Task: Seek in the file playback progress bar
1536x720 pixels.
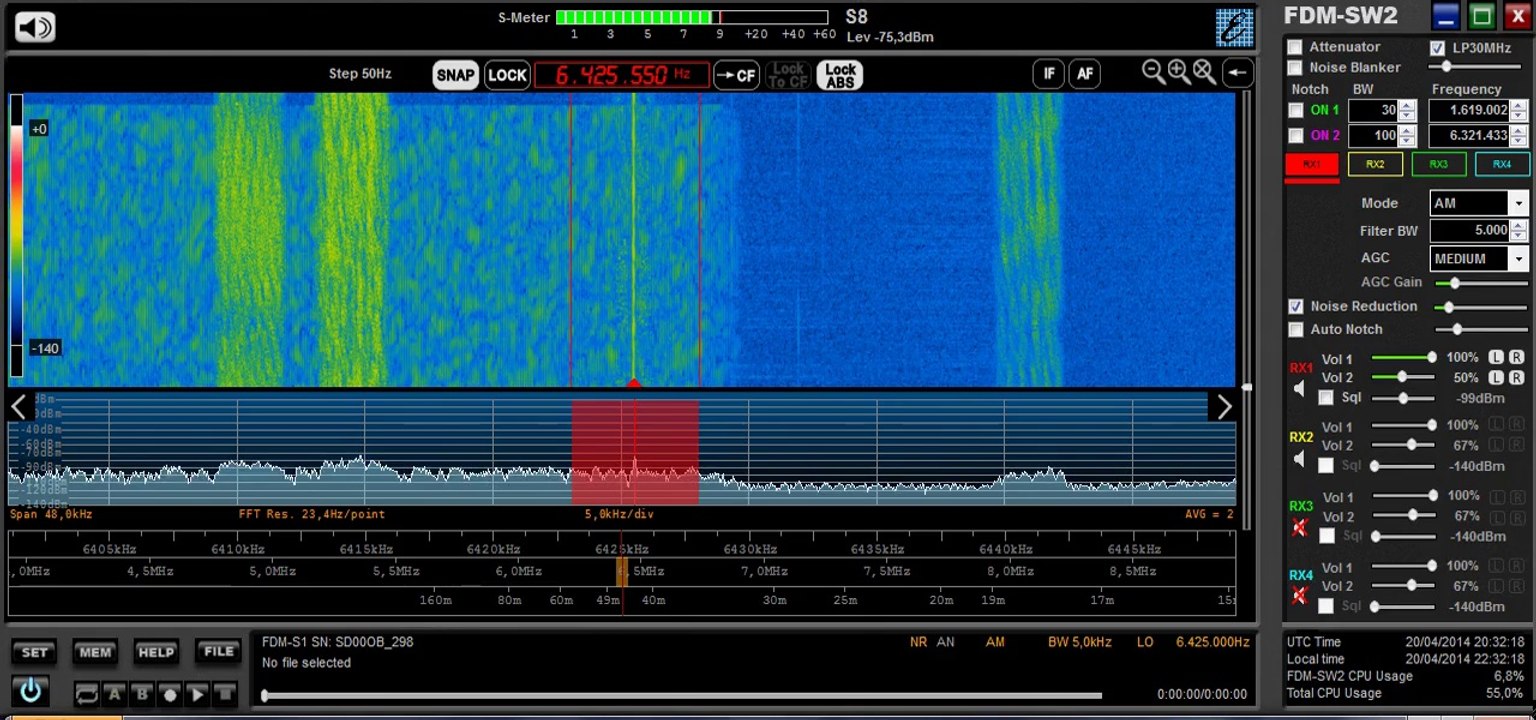Action: click(x=682, y=695)
